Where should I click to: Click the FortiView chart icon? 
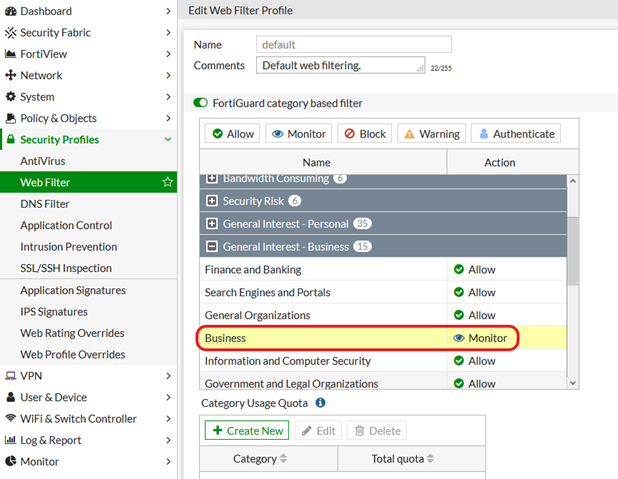point(11,54)
